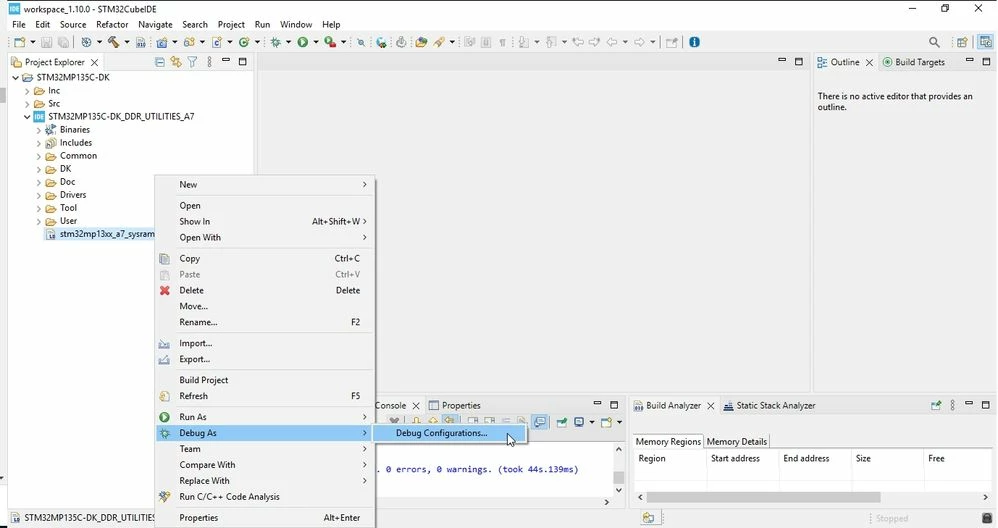Expand the Drivers folder

[39, 195]
